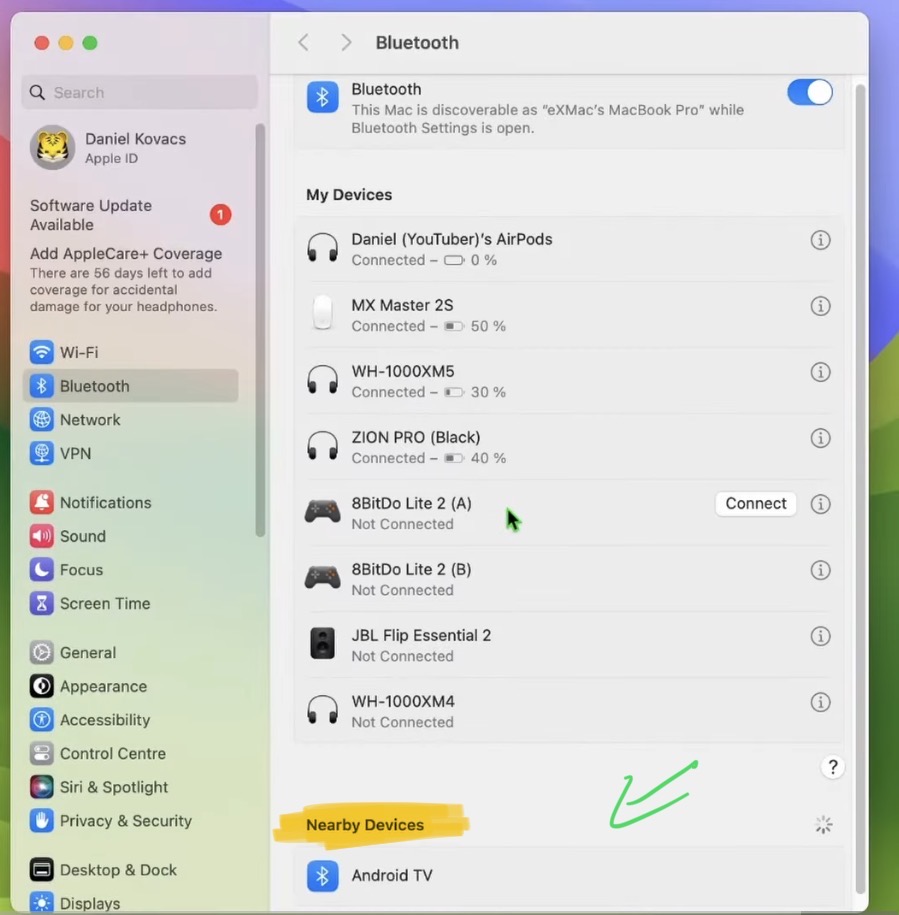The height and width of the screenshot is (915, 899).
Task: Click info icon for Daniel's AirPods
Action: (820, 240)
